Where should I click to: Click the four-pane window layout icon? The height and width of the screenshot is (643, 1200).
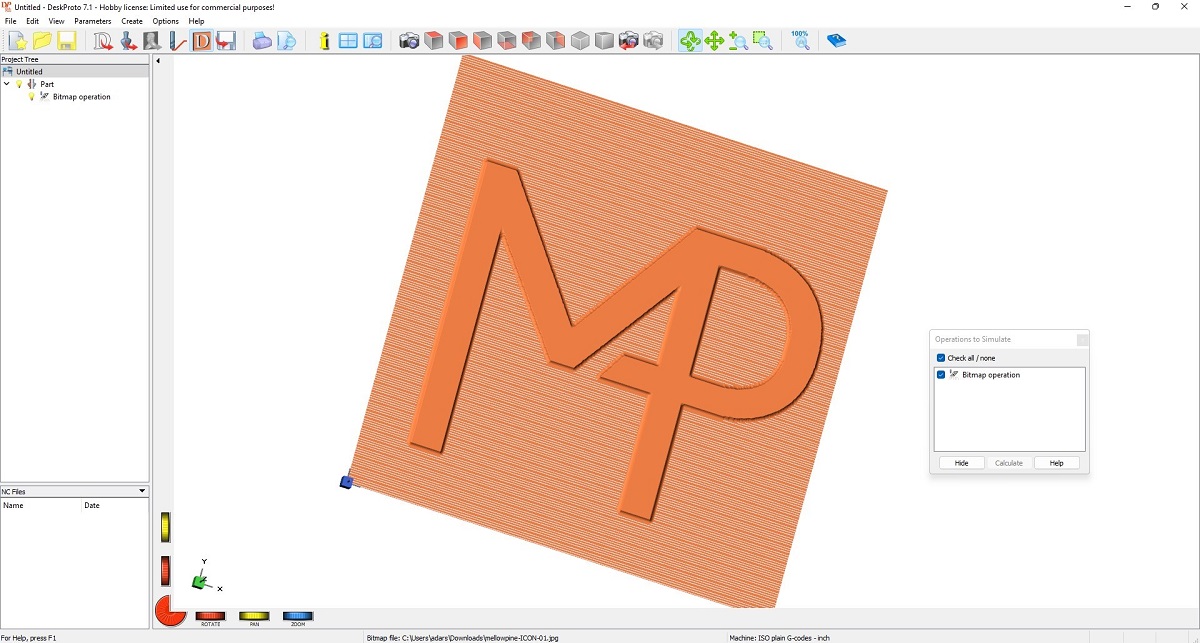(348, 41)
